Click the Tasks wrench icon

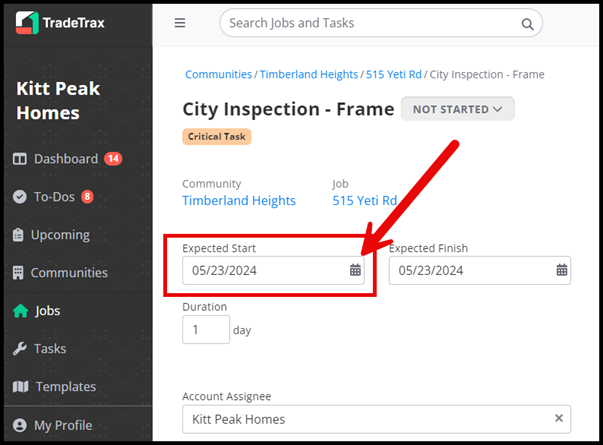(20, 348)
